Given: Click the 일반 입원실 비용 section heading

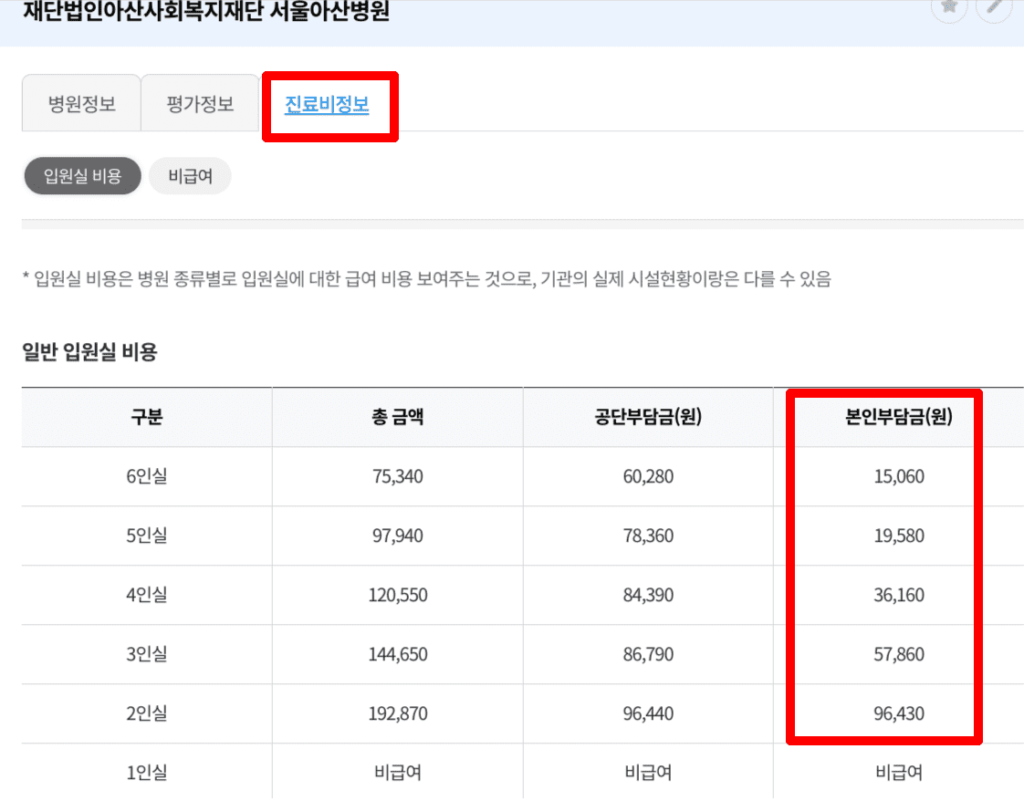Looking at the screenshot, I should click(89, 352).
